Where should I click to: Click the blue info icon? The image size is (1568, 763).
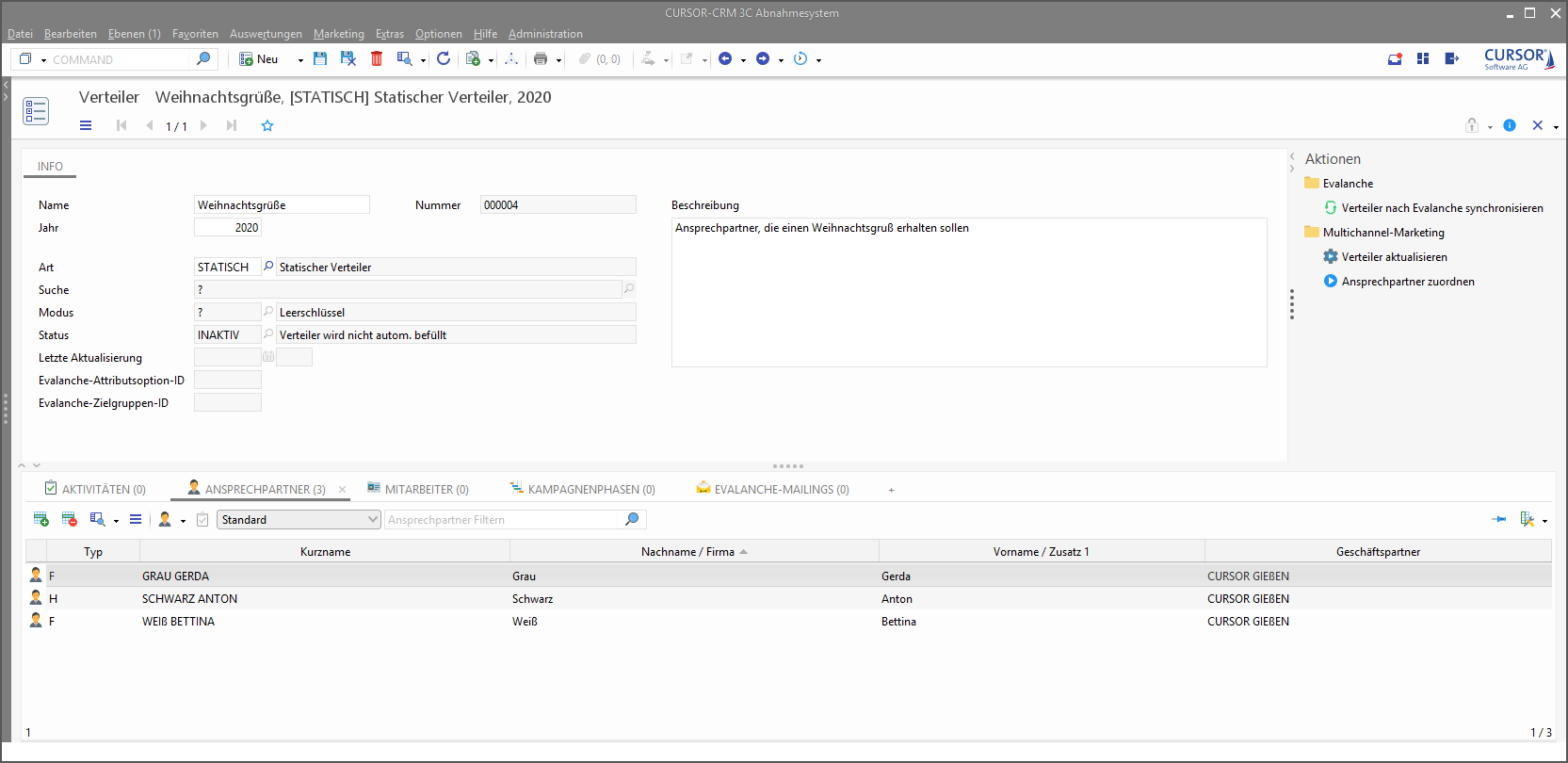coord(1510,126)
